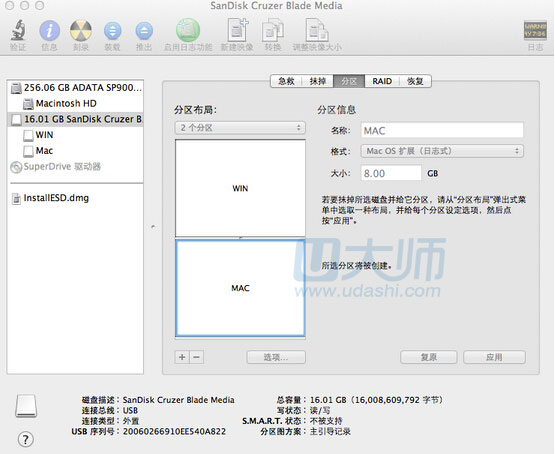Click the Revert button

tap(429, 357)
